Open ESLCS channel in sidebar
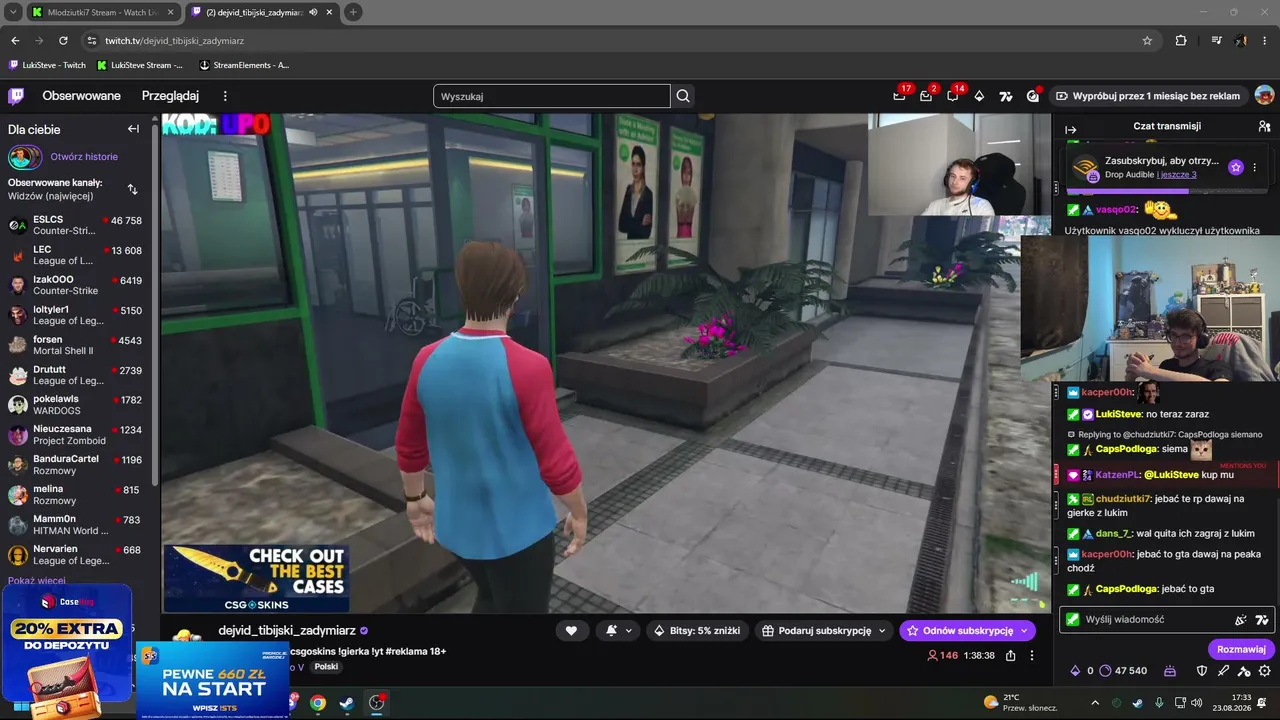This screenshot has height=720, width=1280. coord(78,225)
